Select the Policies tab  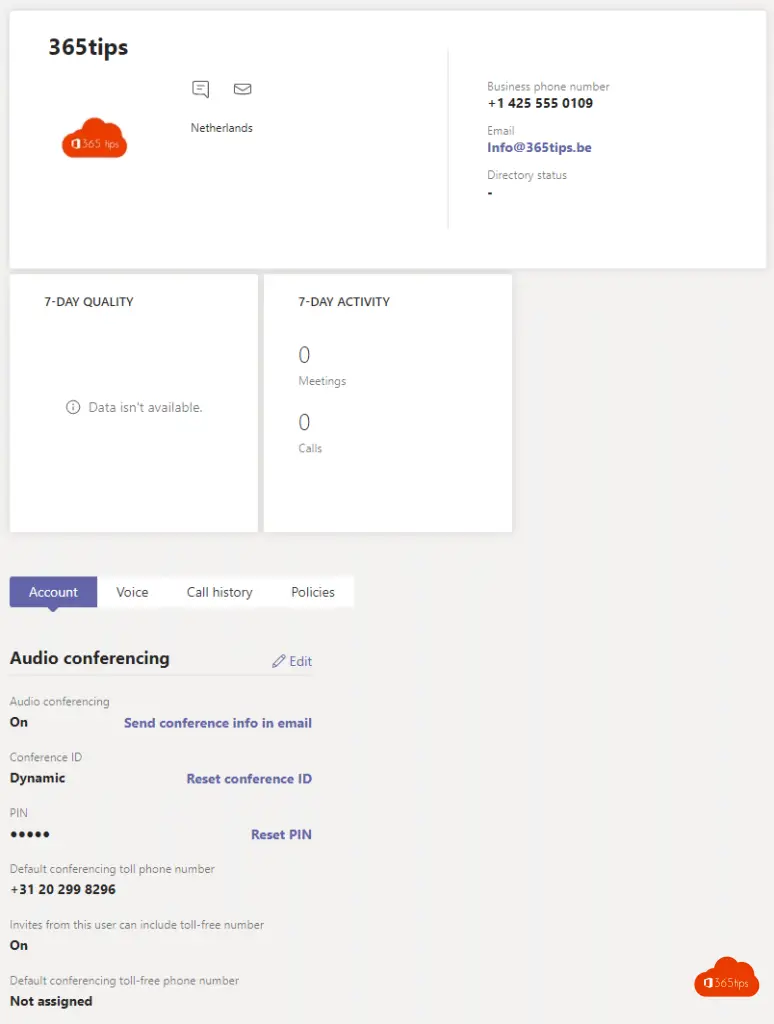[313, 592]
